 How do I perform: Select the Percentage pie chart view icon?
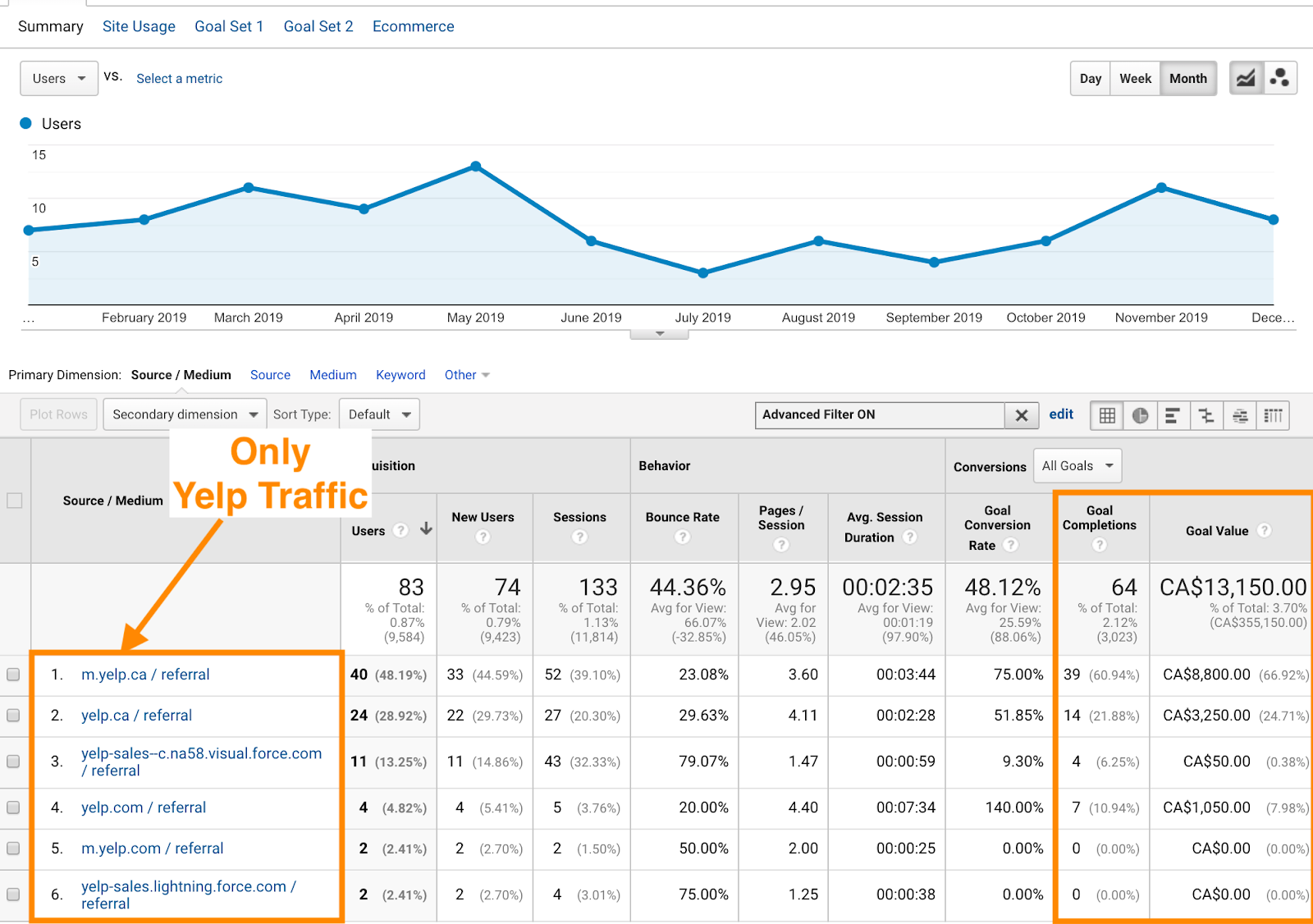coord(1141,415)
